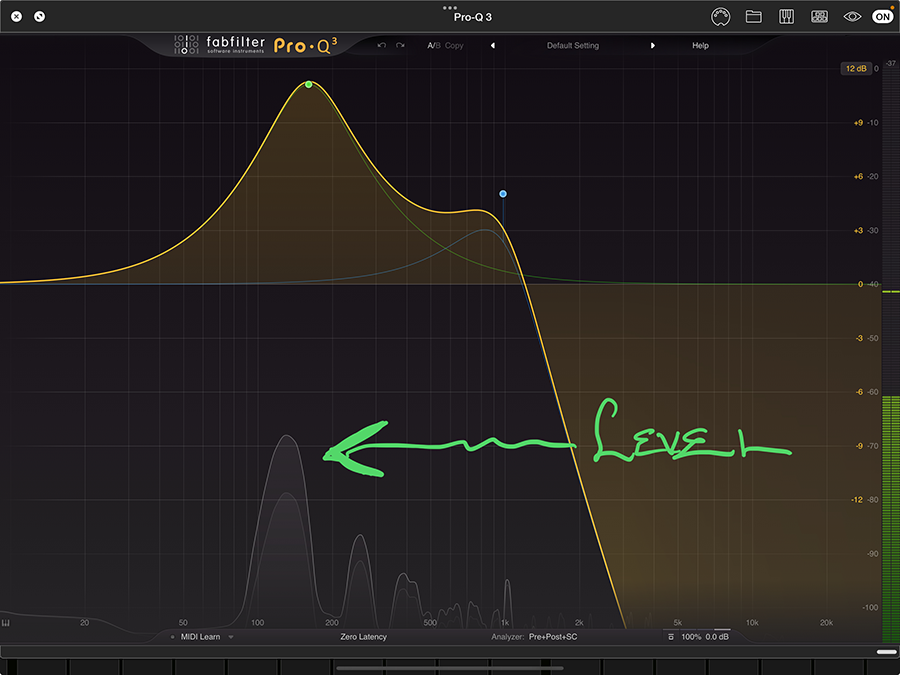Open the Help menu
The width and height of the screenshot is (900, 675).
coord(700,45)
